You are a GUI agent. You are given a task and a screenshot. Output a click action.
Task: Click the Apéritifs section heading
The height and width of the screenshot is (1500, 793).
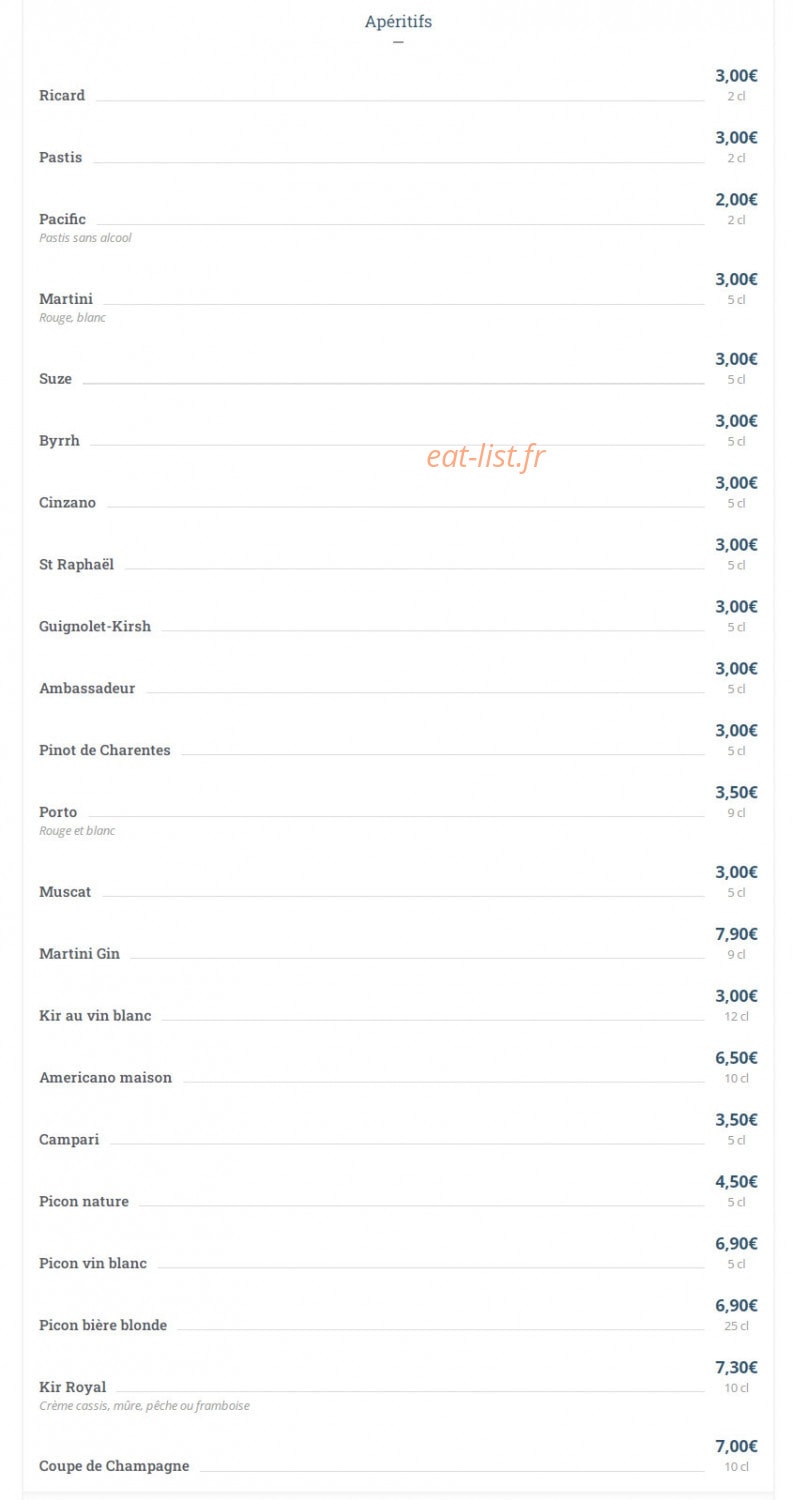click(x=398, y=21)
